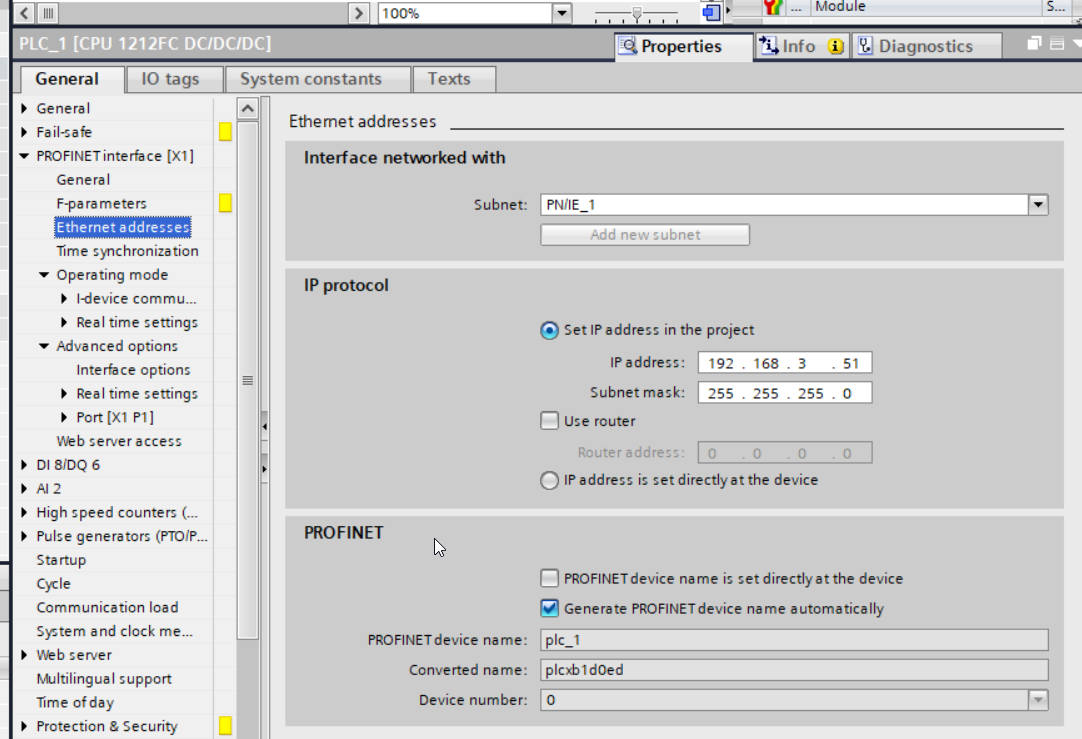
Task: Expand Protection & Security node
Action: [x=25, y=726]
